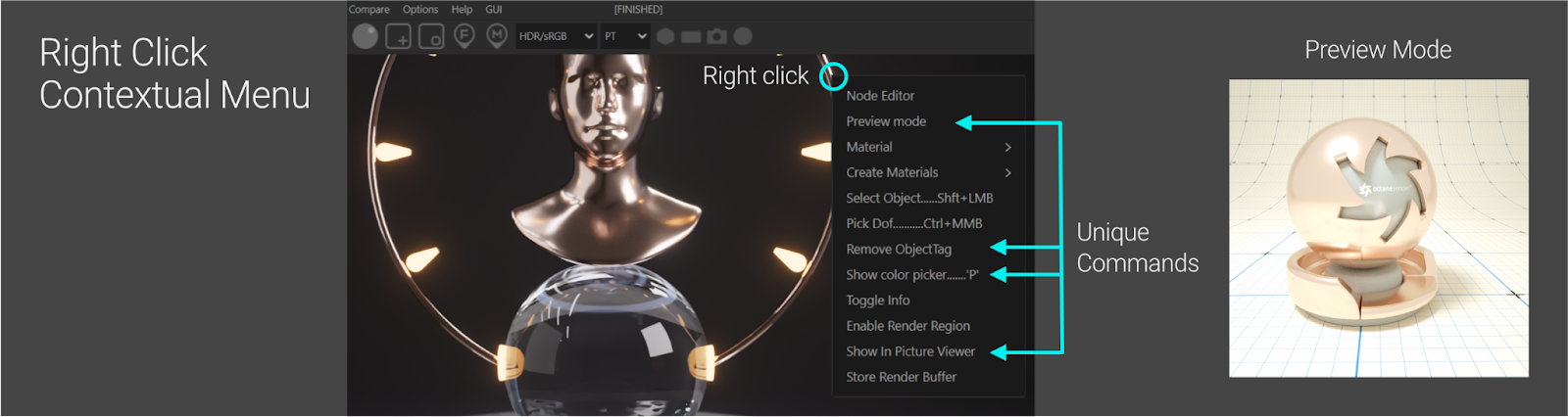Click the flat rectangle icon in toolbar
1568x417 pixels.
tap(691, 36)
